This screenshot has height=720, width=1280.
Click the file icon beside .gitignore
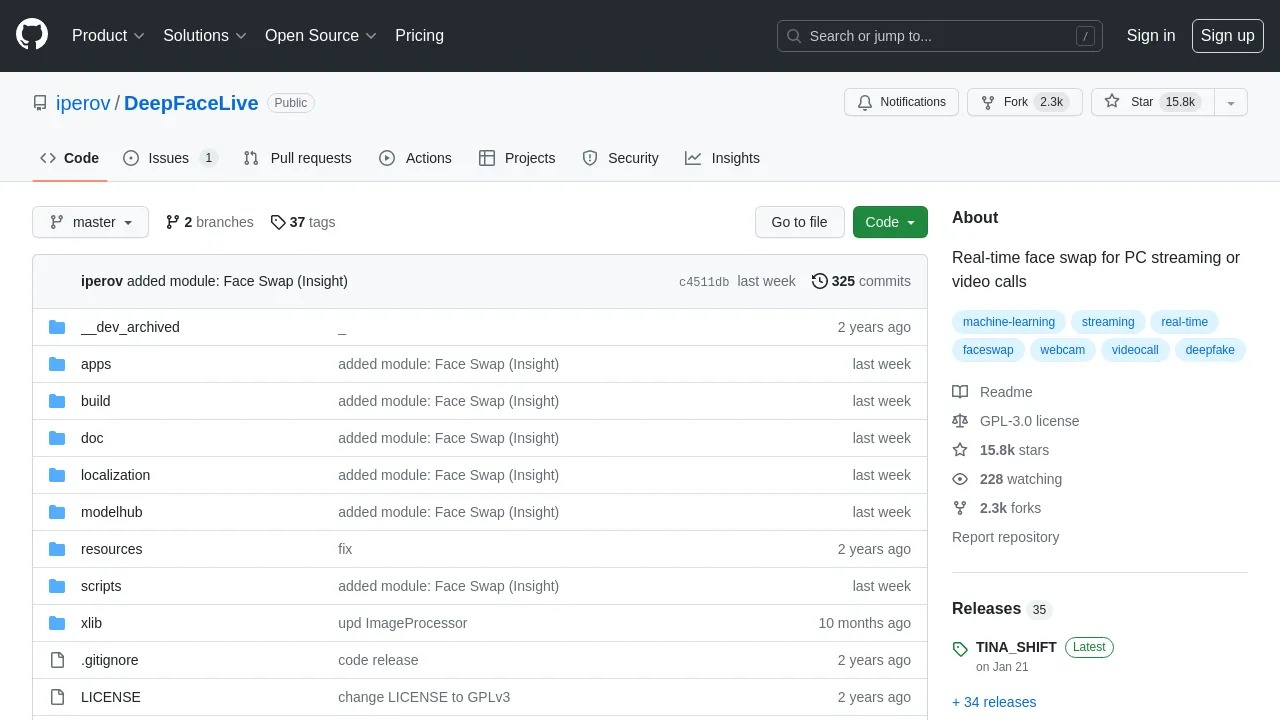(x=57, y=660)
